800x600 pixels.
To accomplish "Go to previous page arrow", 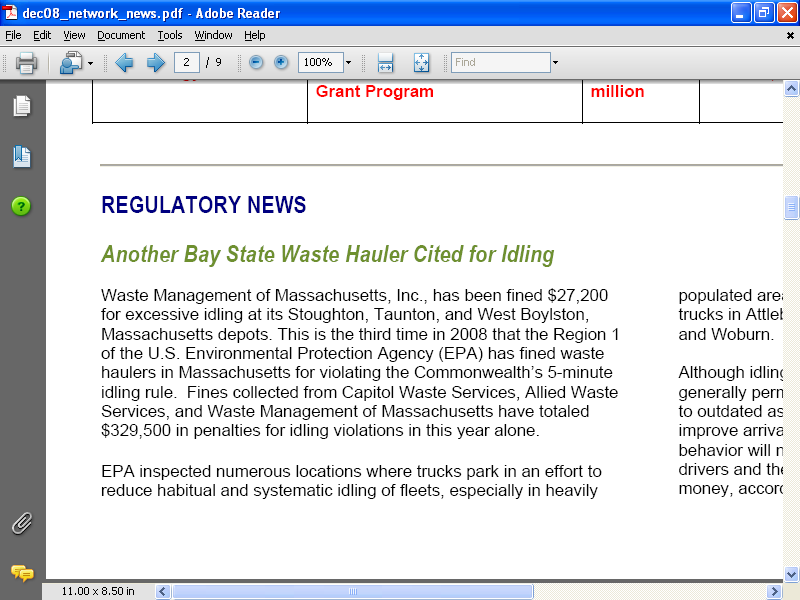I will click(x=124, y=63).
